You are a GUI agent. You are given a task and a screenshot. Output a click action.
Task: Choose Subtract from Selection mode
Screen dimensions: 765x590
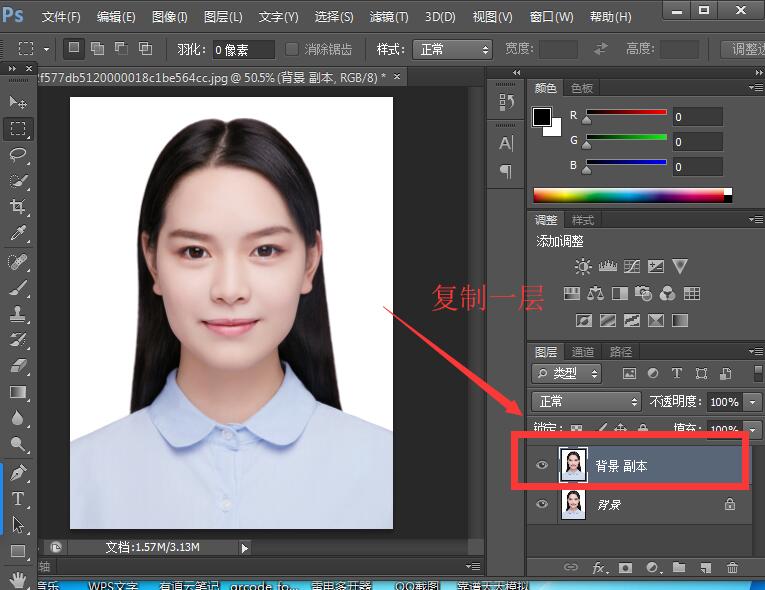[121, 48]
